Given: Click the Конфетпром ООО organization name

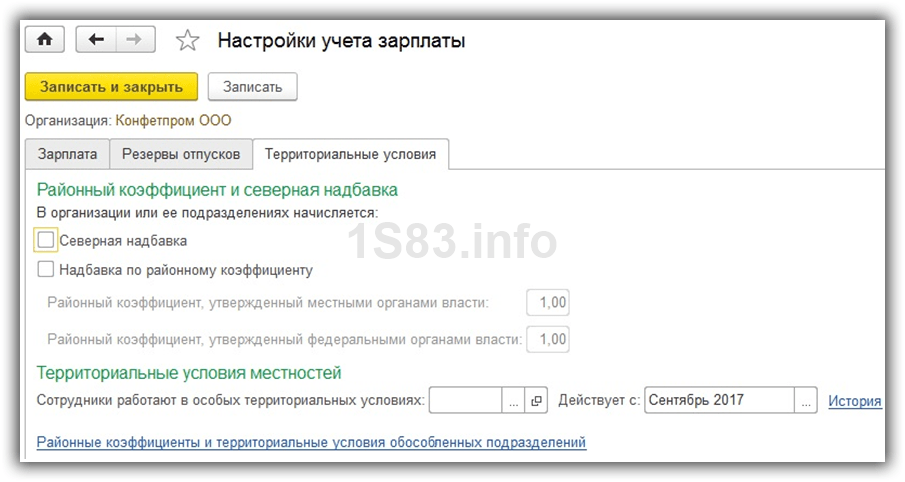Looking at the screenshot, I should (173, 121).
